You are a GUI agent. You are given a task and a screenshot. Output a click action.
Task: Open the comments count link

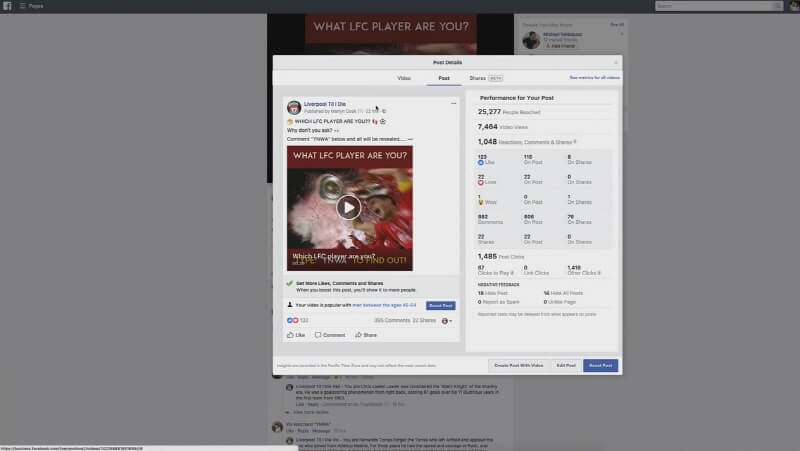392,320
